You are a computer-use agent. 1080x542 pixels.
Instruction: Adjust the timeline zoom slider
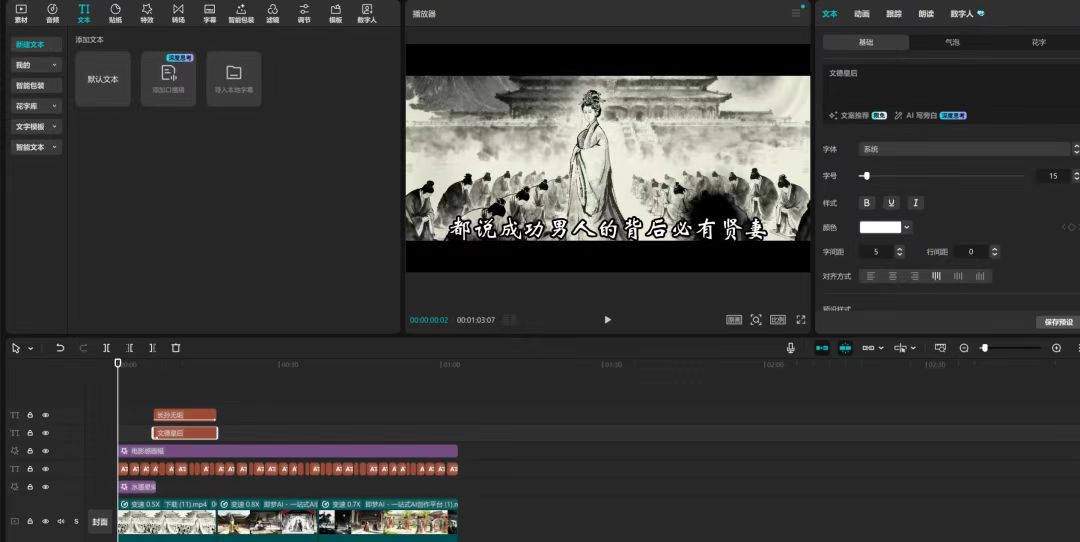(x=1010, y=348)
